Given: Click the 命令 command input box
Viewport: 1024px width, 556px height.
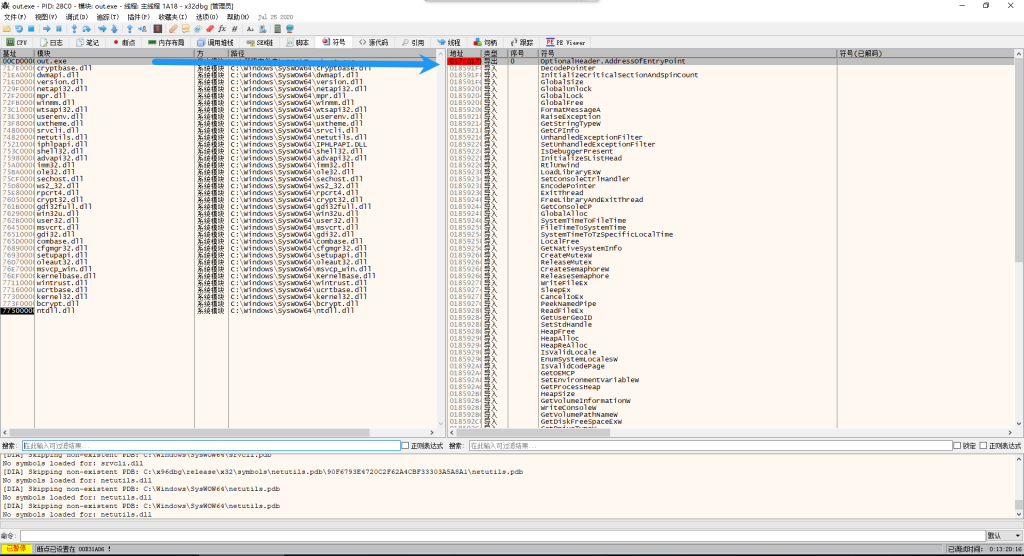Looking at the screenshot, I should (x=502, y=536).
